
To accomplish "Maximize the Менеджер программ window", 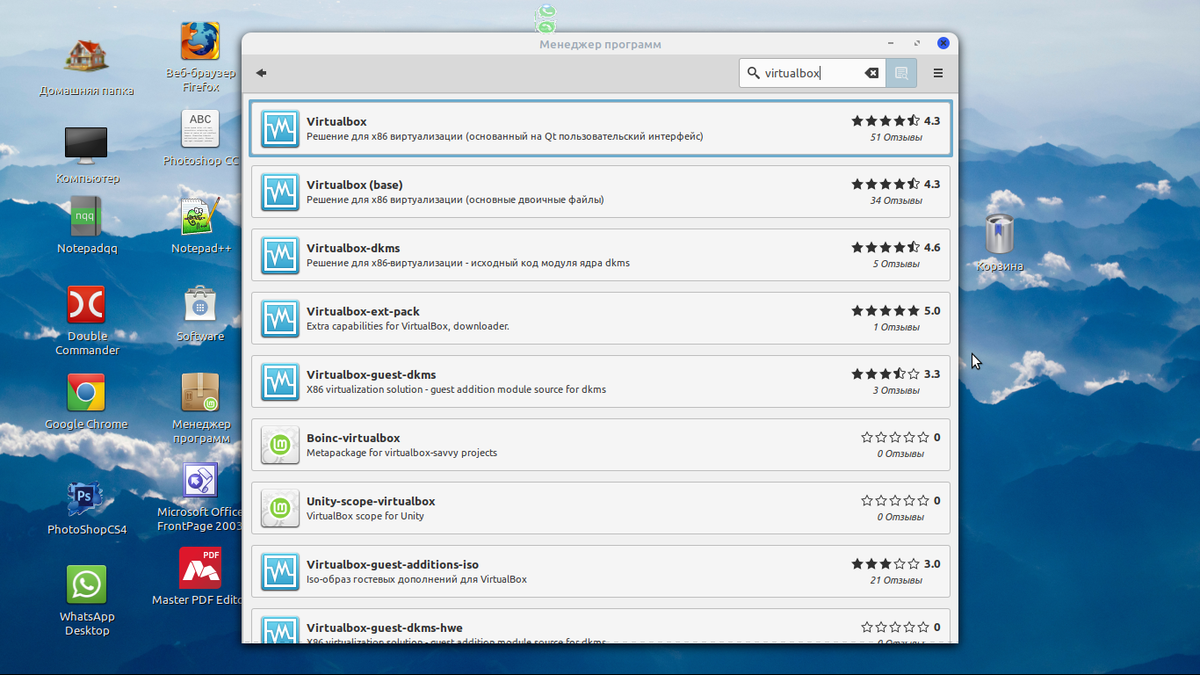I will tap(916, 44).
